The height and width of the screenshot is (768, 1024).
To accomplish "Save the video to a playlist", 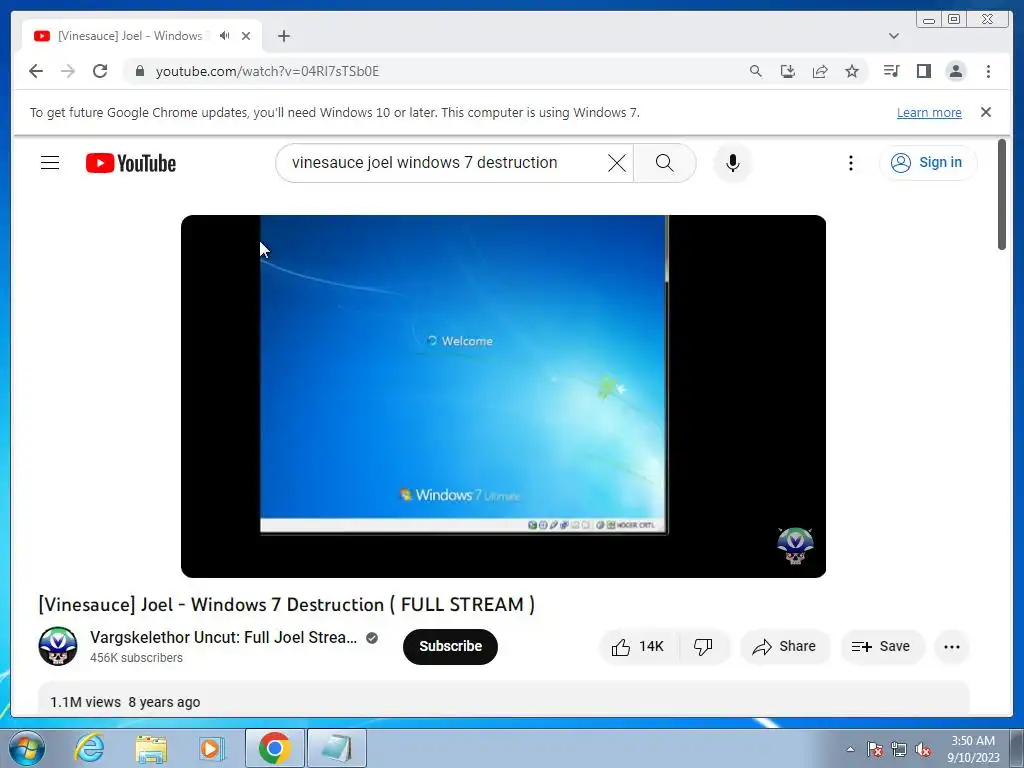I will (881, 647).
